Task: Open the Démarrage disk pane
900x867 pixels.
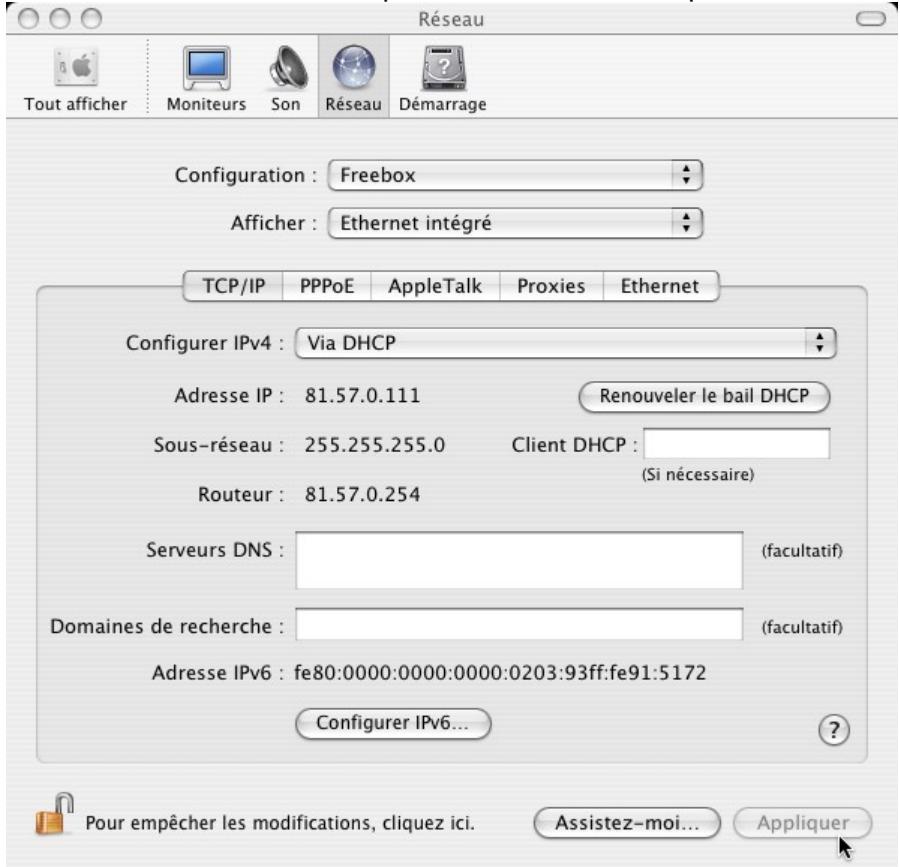Action: (443, 79)
